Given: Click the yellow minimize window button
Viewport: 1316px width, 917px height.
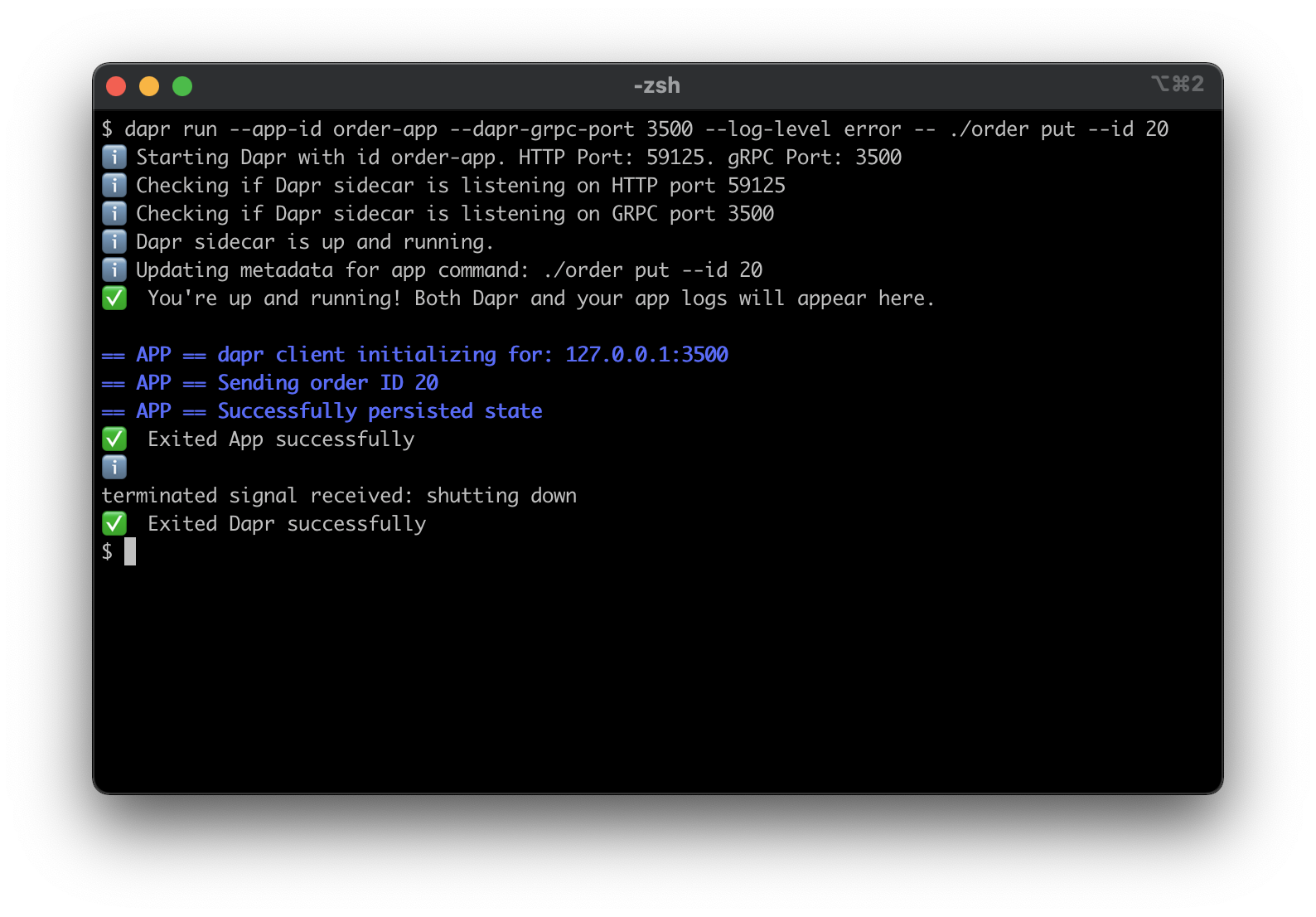Looking at the screenshot, I should 149,86.
